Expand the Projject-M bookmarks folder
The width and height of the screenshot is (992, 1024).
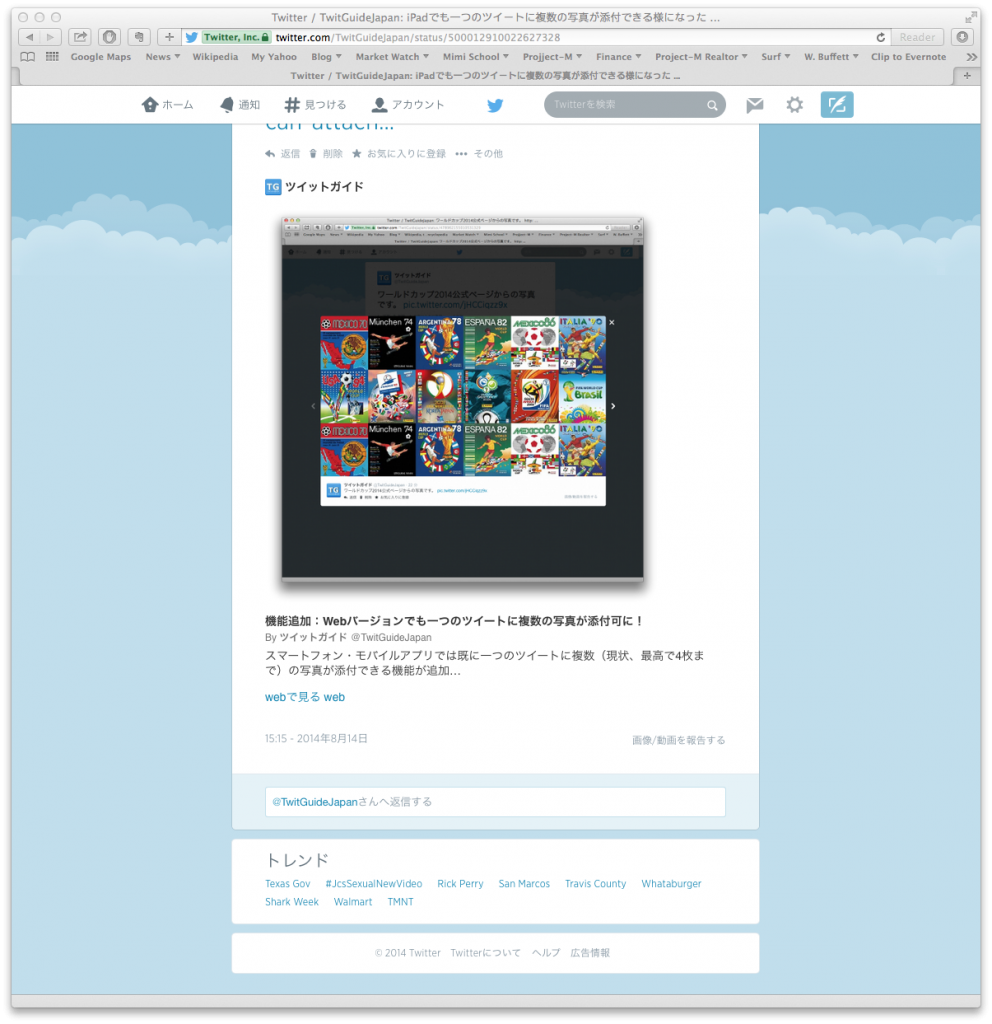[552, 57]
